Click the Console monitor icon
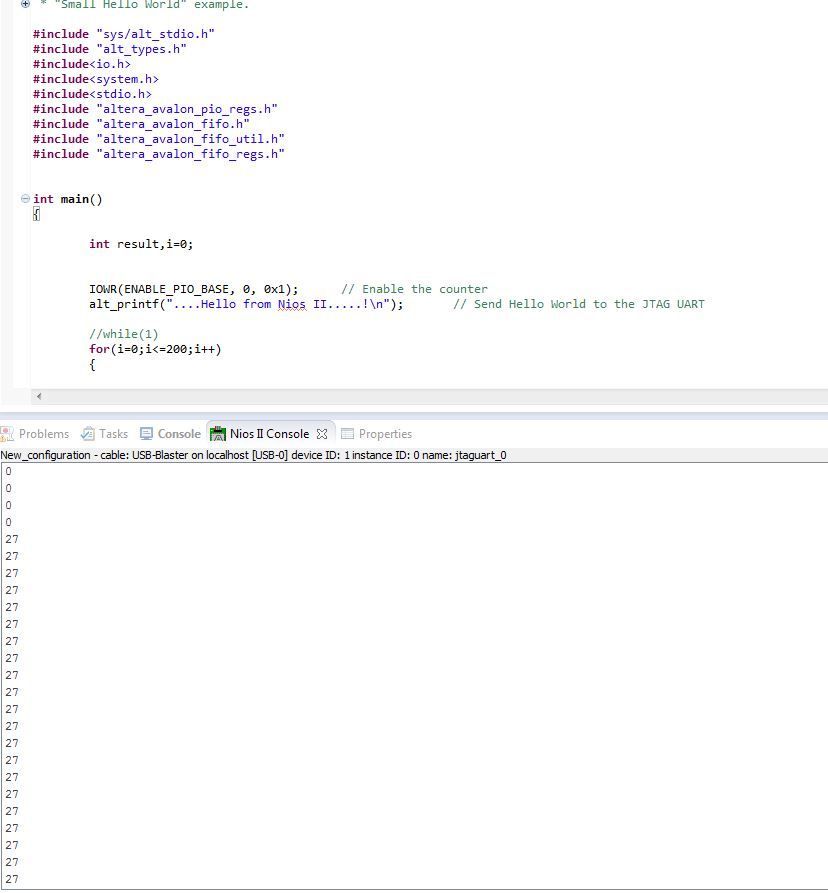This screenshot has width=828, height=893. pyautogui.click(x=146, y=434)
